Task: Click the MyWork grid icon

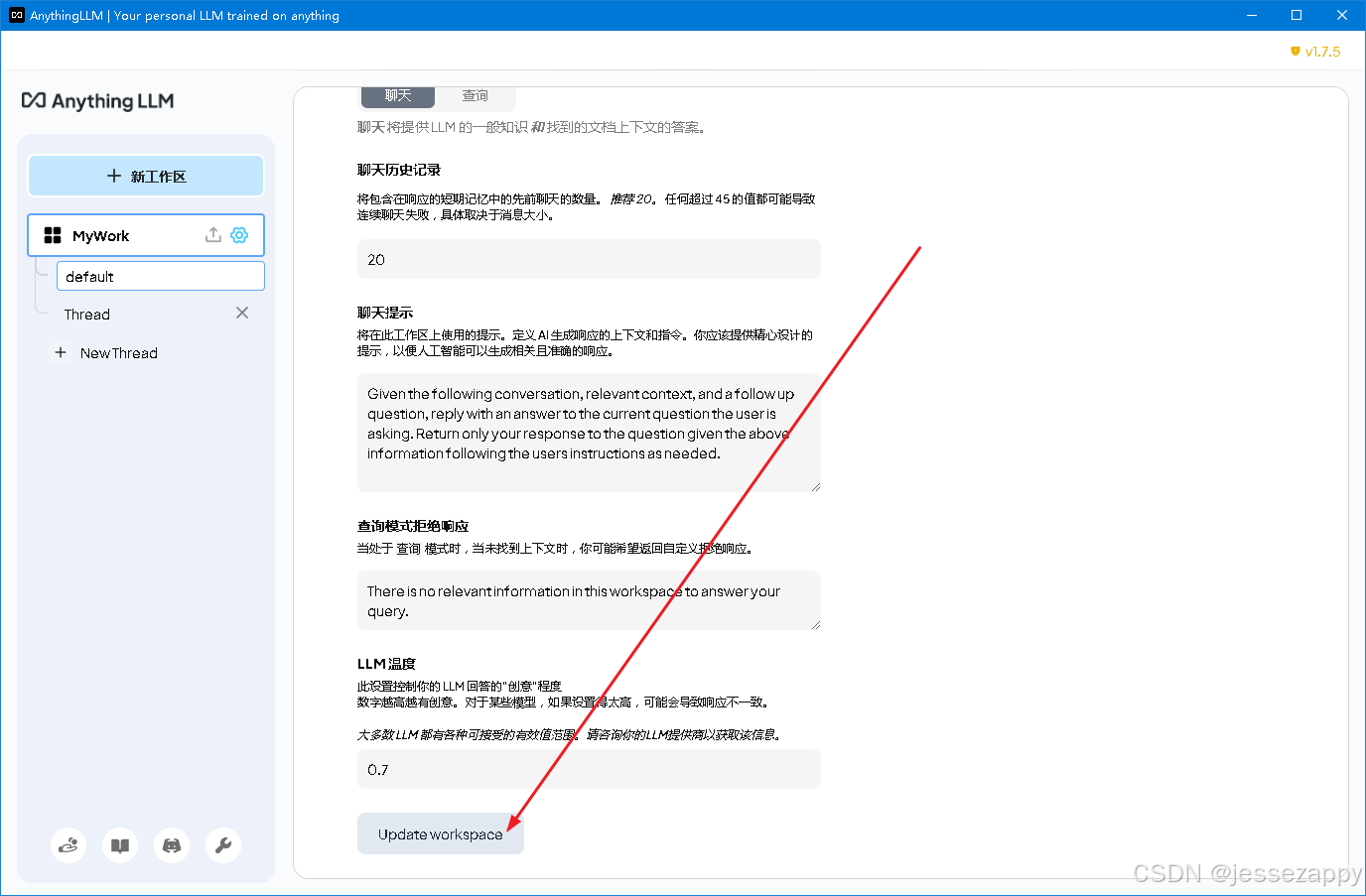Action: click(x=53, y=235)
